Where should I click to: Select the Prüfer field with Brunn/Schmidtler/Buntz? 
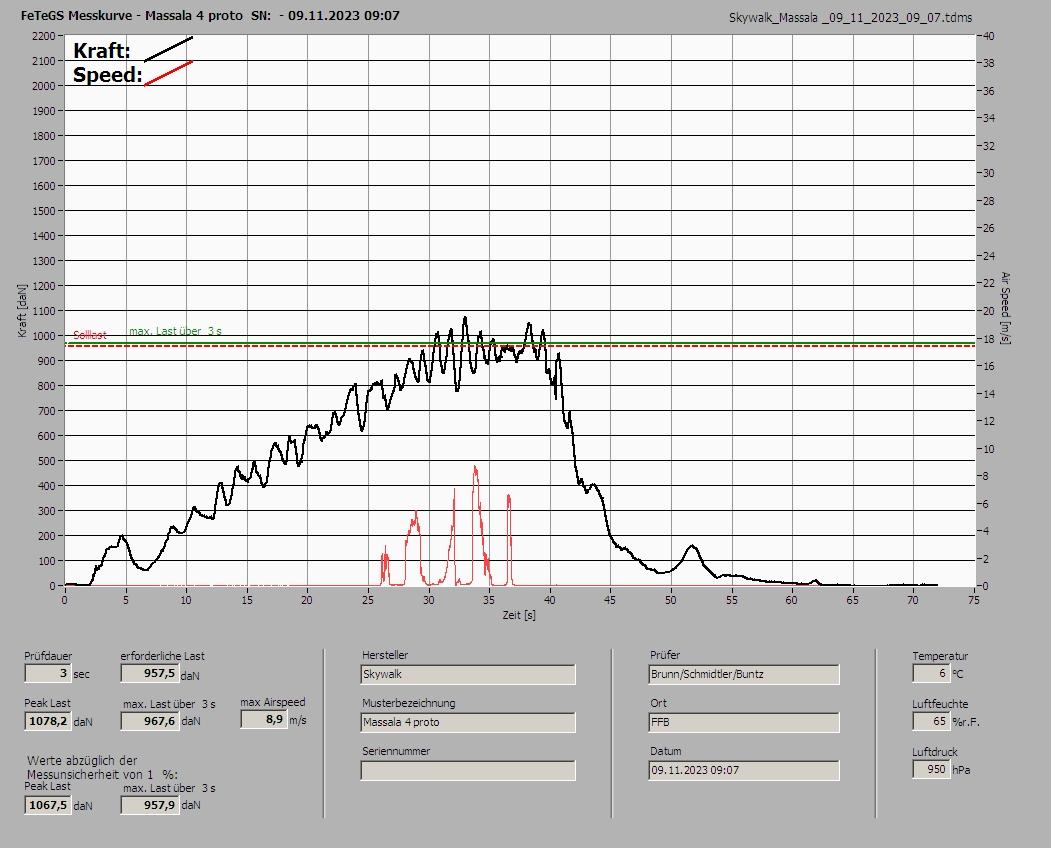pyautogui.click(x=744, y=674)
